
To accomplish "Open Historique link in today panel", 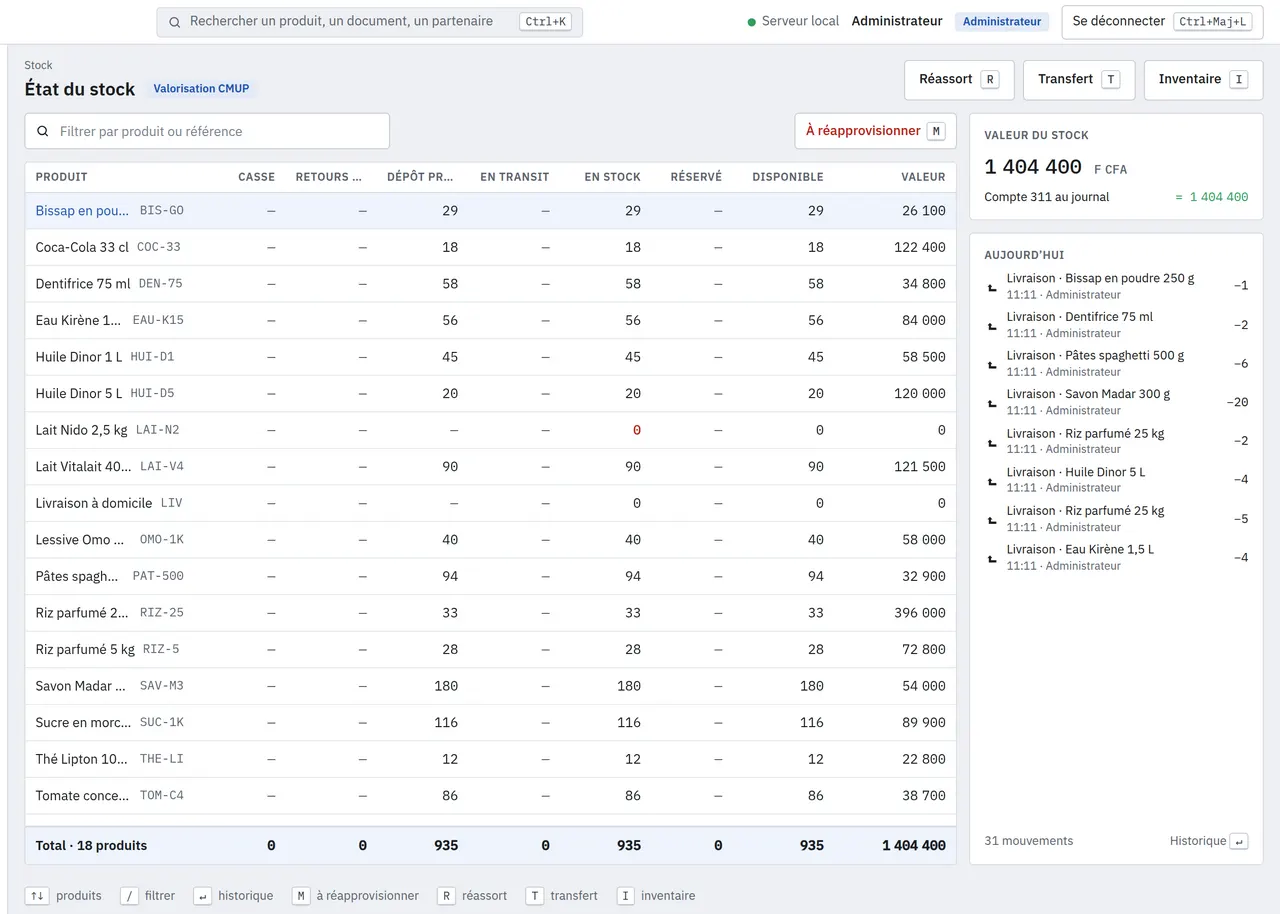I will tap(1209, 841).
